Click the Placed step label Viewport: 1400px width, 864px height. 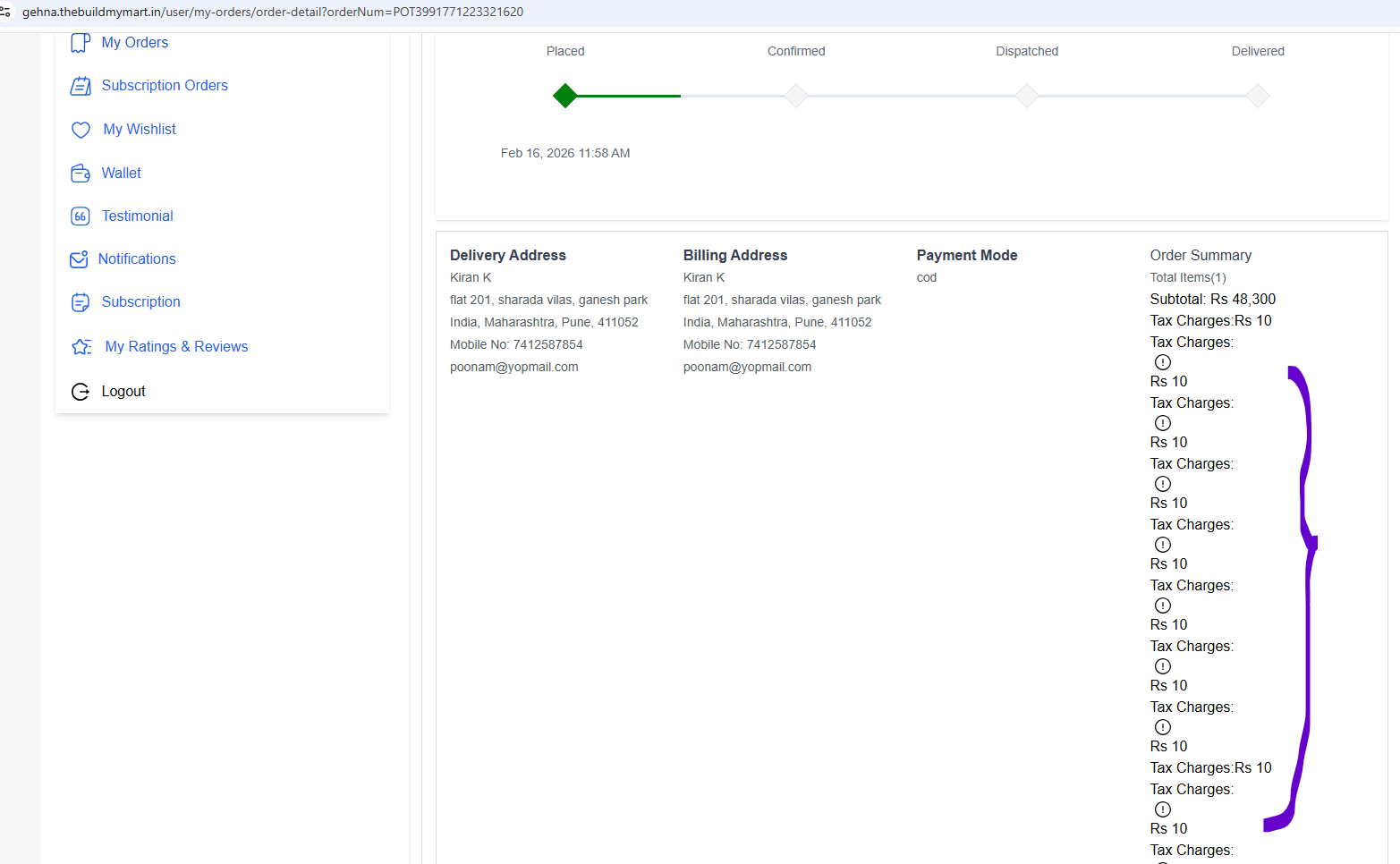(565, 51)
